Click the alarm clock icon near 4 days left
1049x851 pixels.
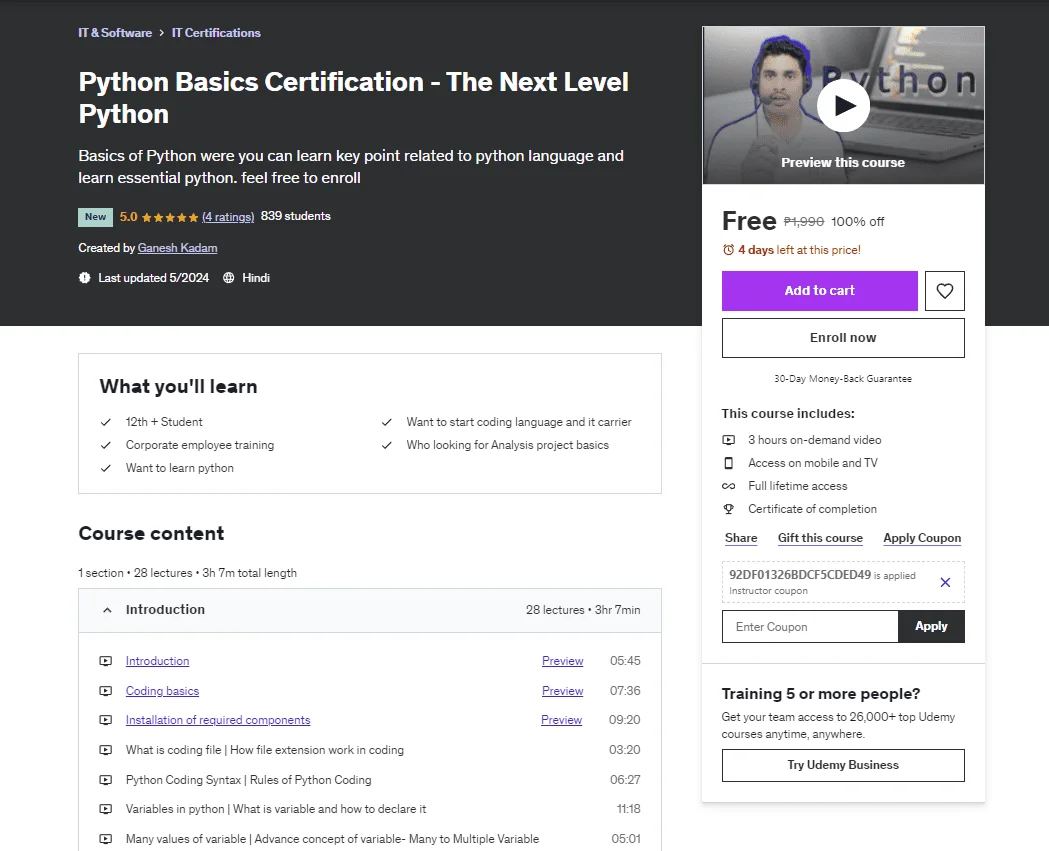(729, 250)
